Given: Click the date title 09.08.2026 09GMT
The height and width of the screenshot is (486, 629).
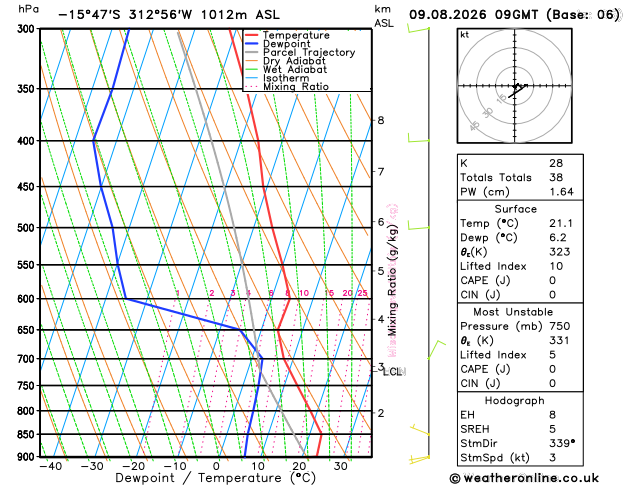Looking at the screenshot, I should (473, 15).
